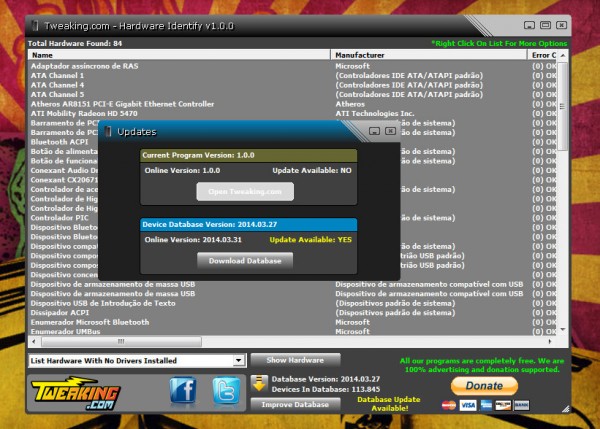Open the List Hardware filter dropdown
600x429 pixels.
pyautogui.click(x=238, y=360)
